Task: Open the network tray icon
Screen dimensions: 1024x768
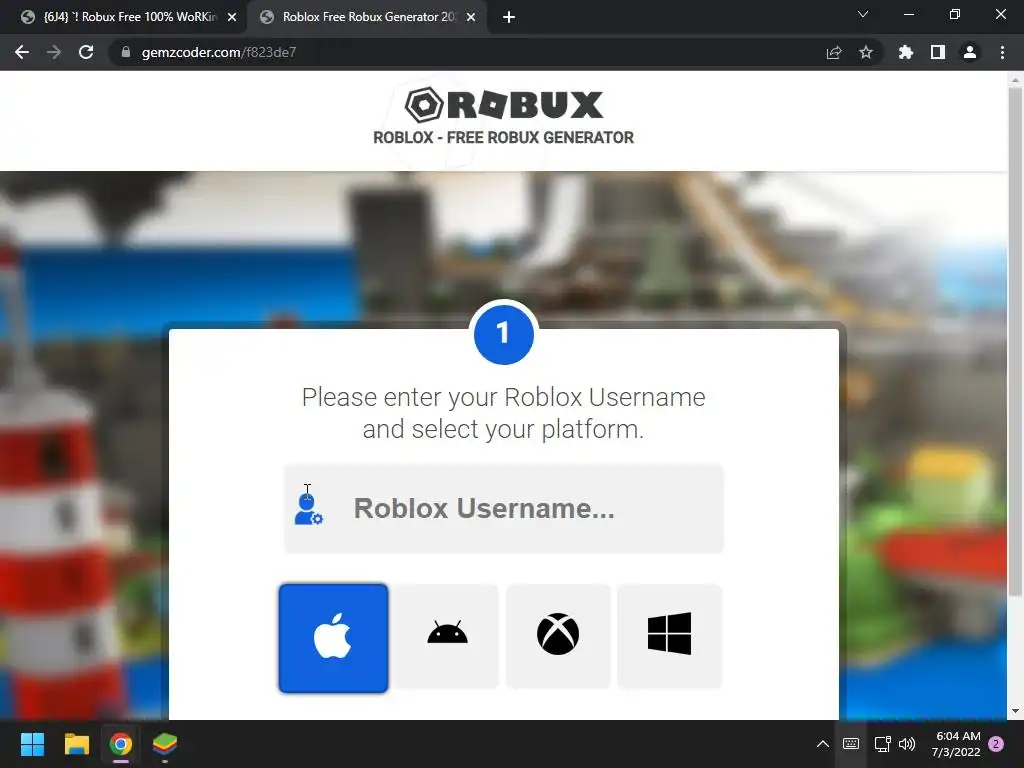Action: [x=882, y=744]
